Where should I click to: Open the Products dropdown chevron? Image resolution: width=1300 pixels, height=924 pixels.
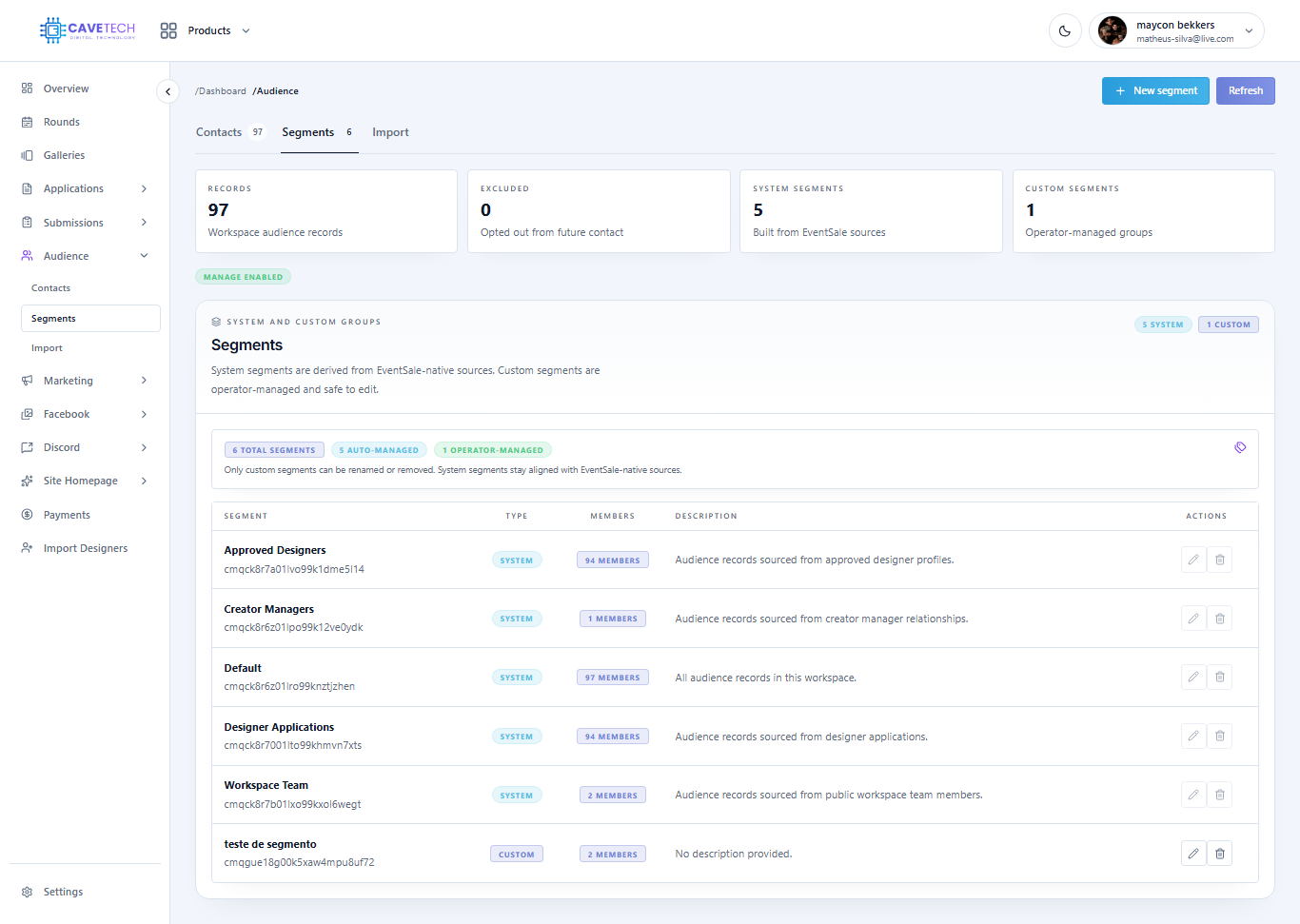(x=246, y=30)
